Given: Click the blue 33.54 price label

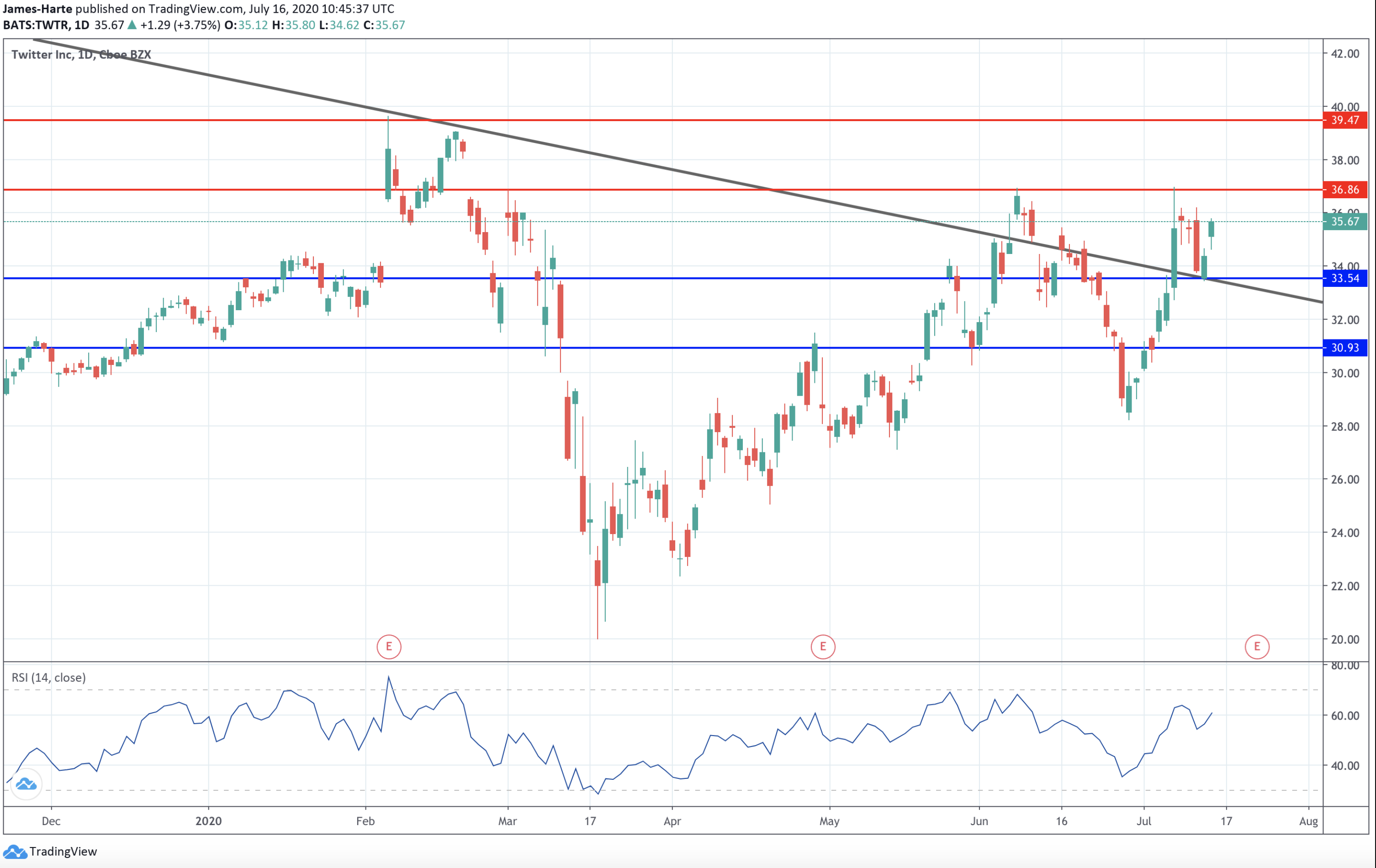Looking at the screenshot, I should pyautogui.click(x=1344, y=278).
